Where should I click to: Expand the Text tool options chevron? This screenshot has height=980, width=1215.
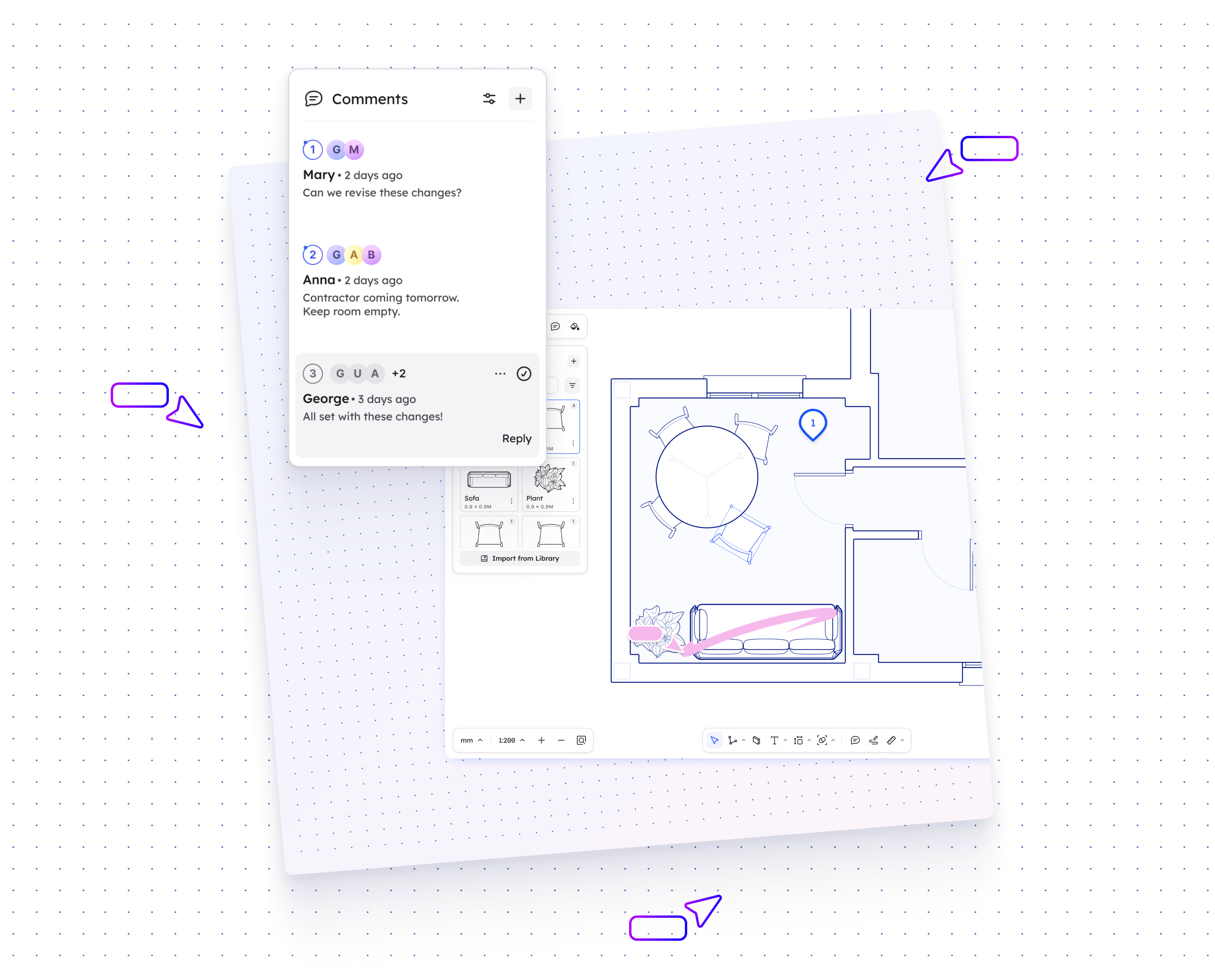785,740
